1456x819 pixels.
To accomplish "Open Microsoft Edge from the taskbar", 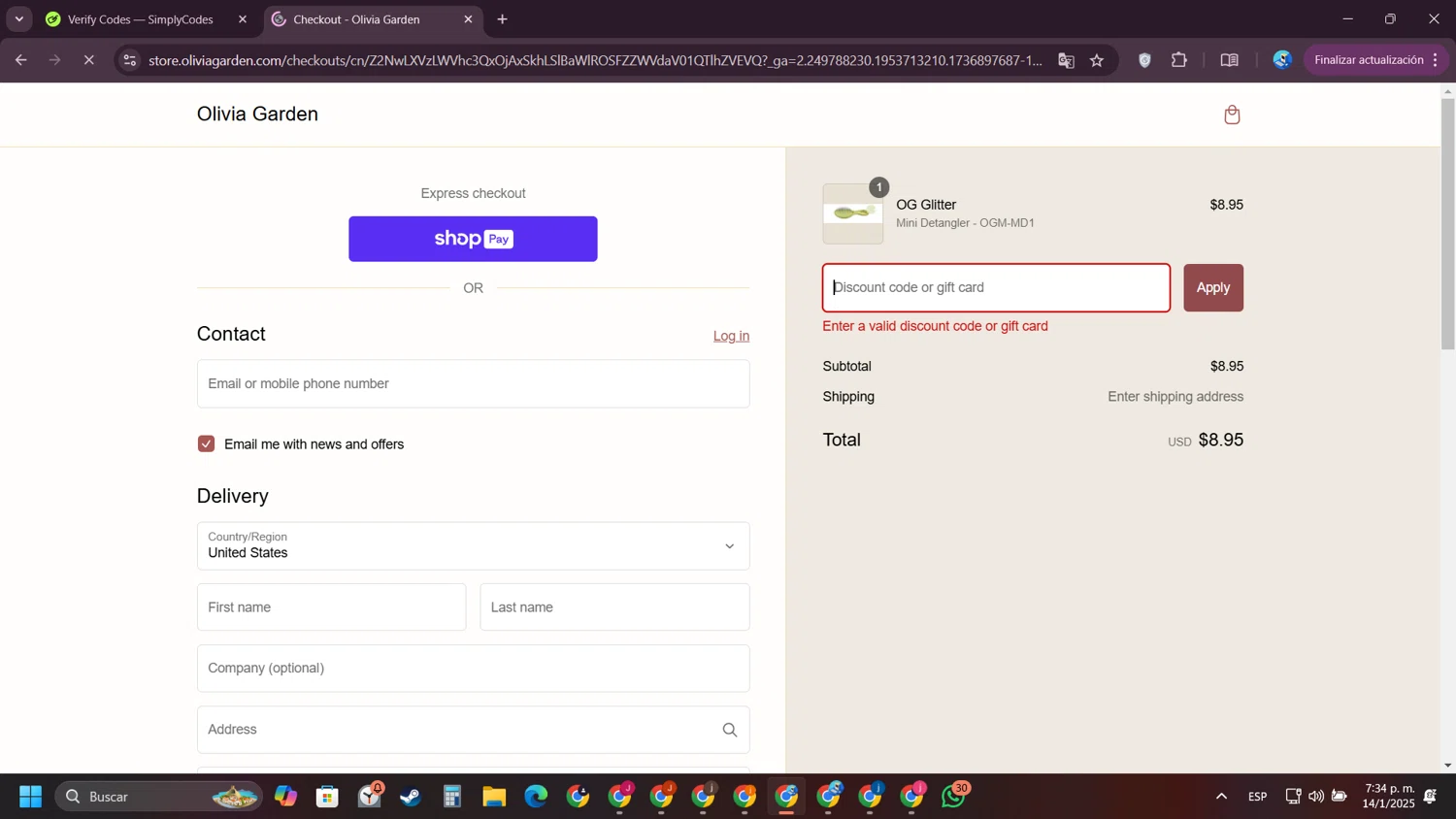I will [536, 797].
